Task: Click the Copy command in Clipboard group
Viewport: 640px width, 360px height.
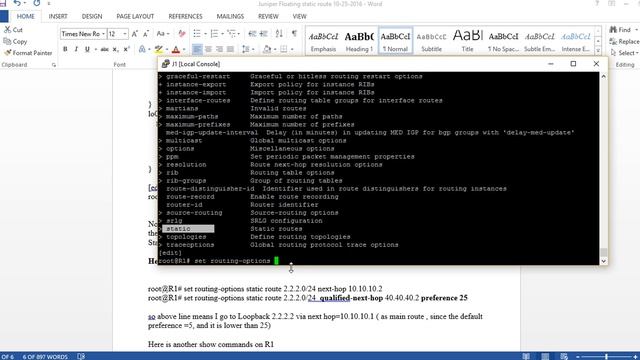Action: pos(15,41)
